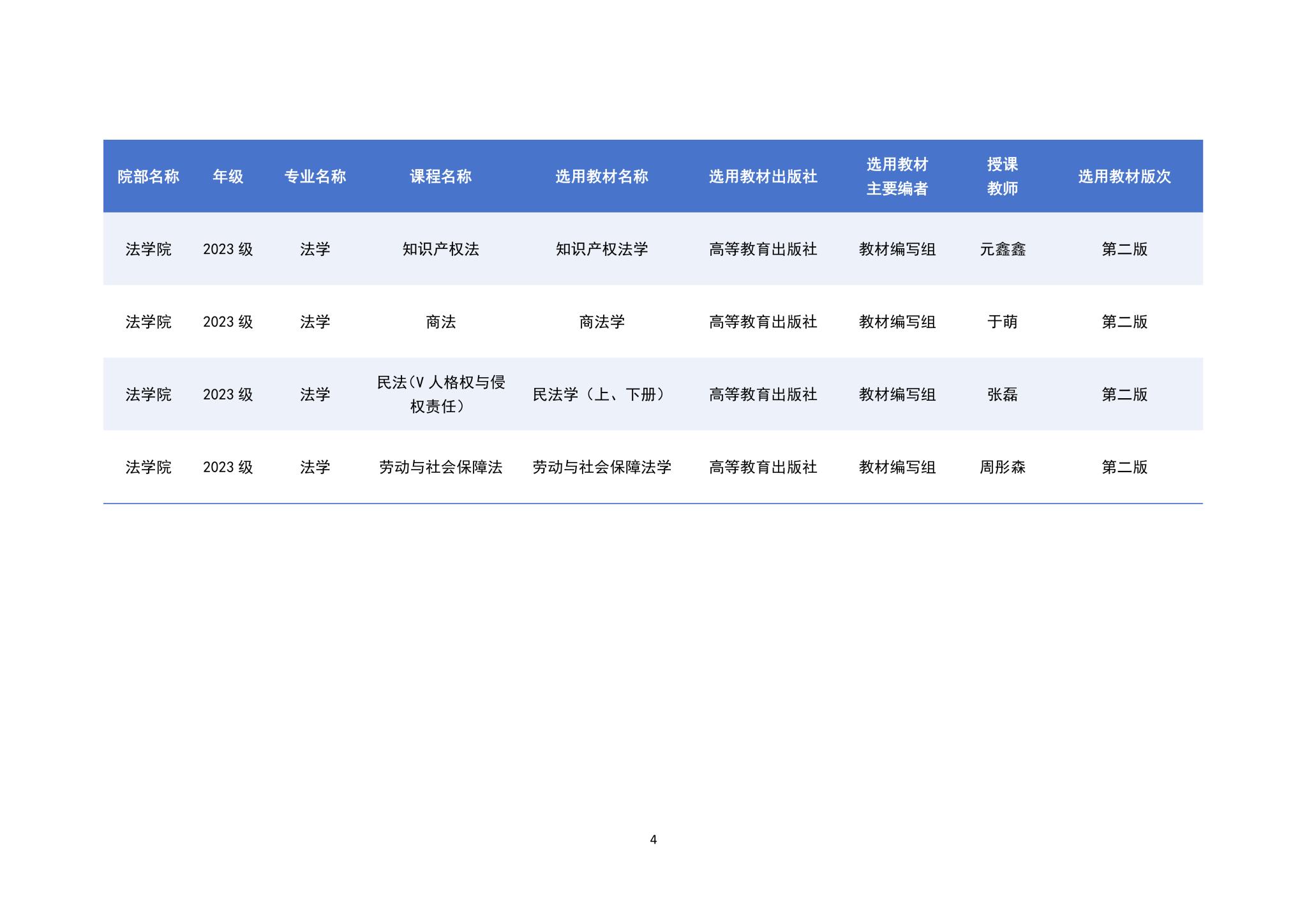
Task: Select teacher name 元鑫鑫
Action: (1002, 250)
